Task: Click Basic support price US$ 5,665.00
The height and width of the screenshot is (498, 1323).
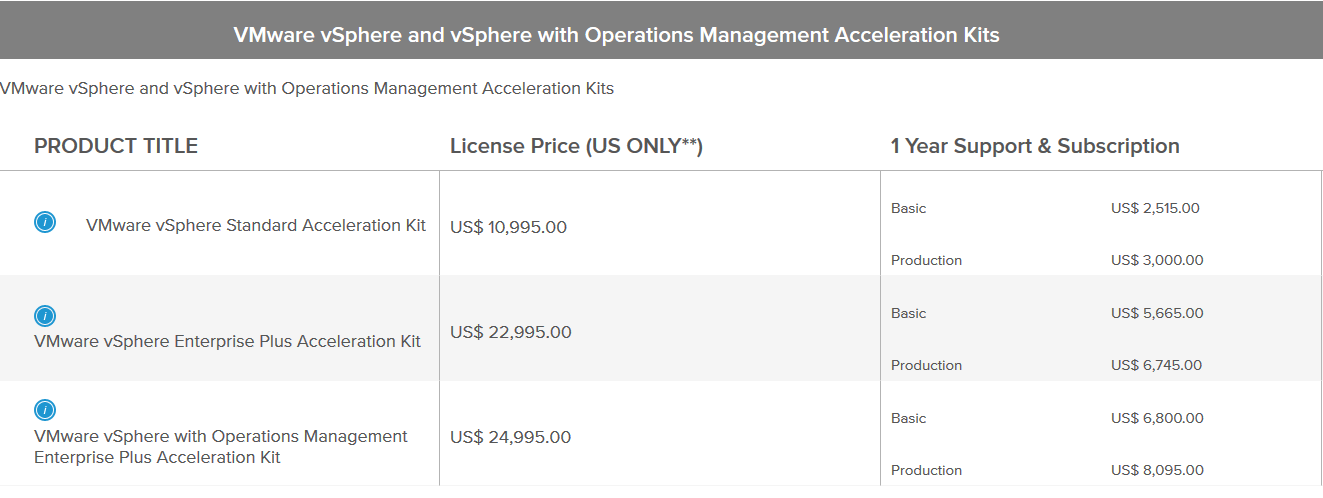Action: (x=1157, y=313)
